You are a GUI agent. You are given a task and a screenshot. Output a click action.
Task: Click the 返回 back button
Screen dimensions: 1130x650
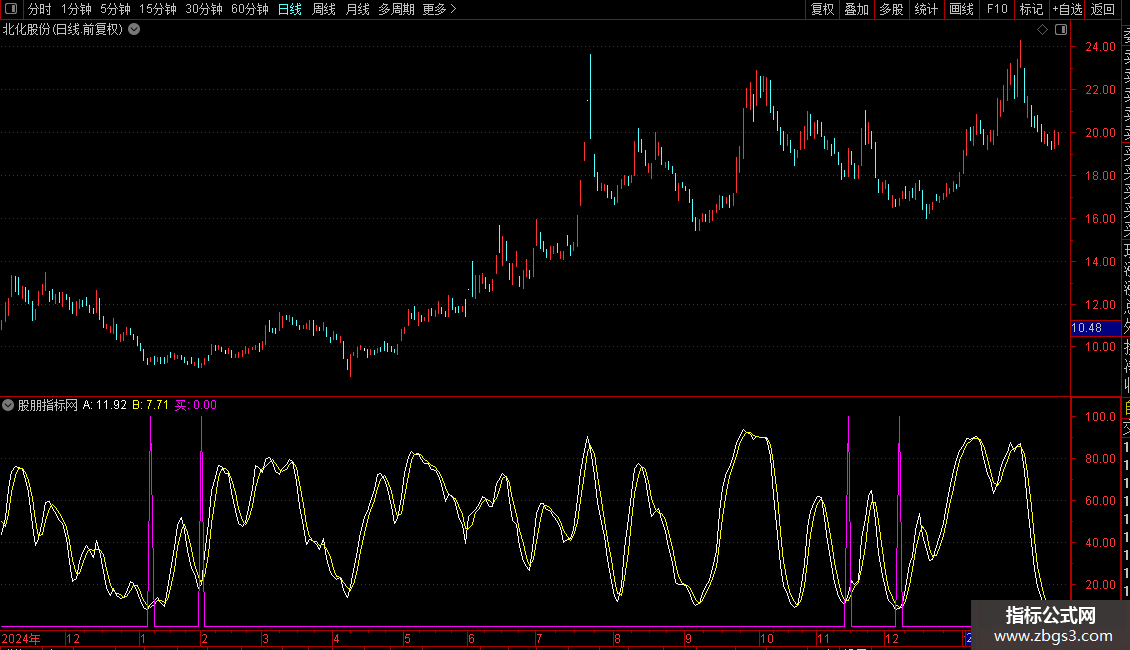click(1103, 9)
